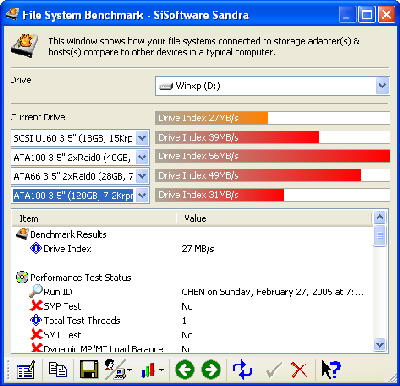
Task: Click the SCSI U160 combo text field
Action: [73, 138]
